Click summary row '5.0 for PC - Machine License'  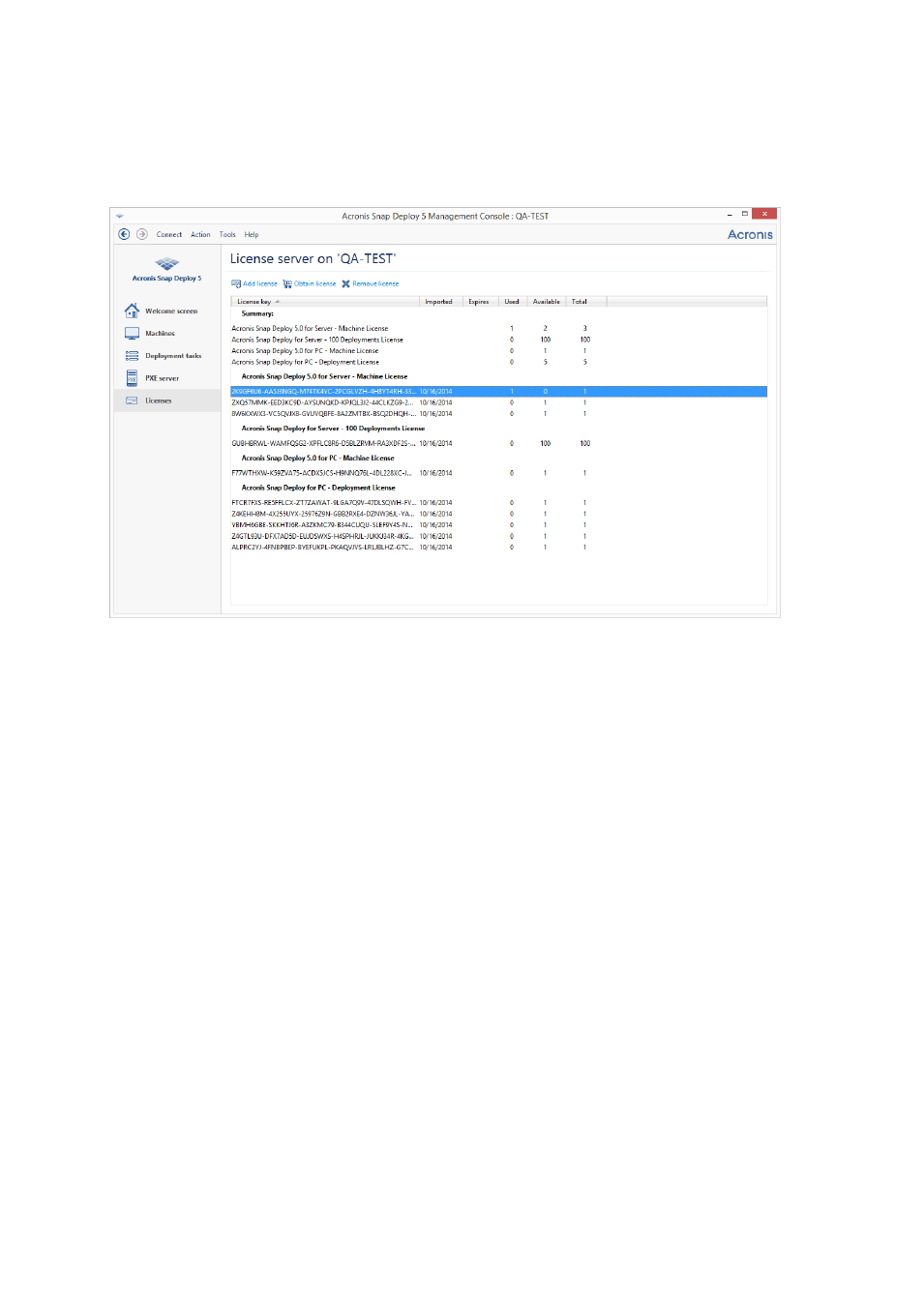[x=498, y=351]
